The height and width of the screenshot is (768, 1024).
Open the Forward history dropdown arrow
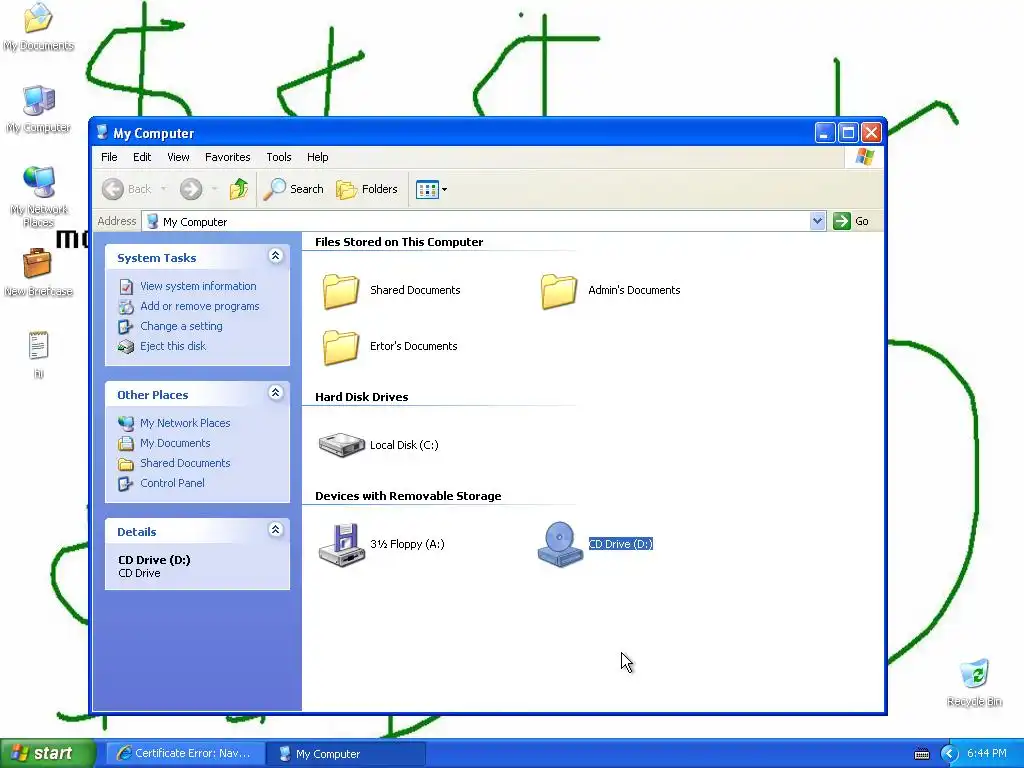[214, 189]
